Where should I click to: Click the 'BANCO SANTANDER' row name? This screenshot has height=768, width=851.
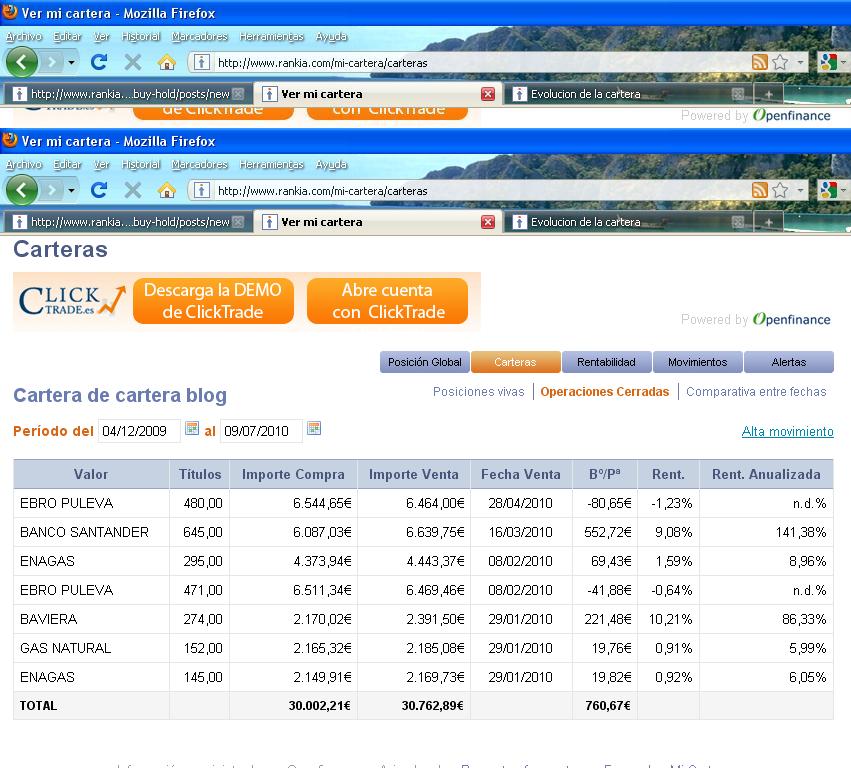click(84, 532)
